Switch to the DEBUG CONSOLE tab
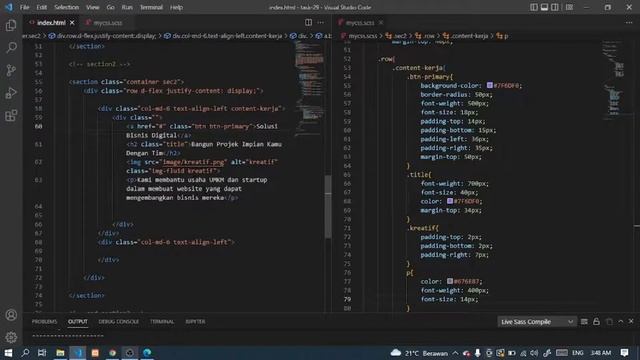Viewport: 640px width, 360px height. 119,322
